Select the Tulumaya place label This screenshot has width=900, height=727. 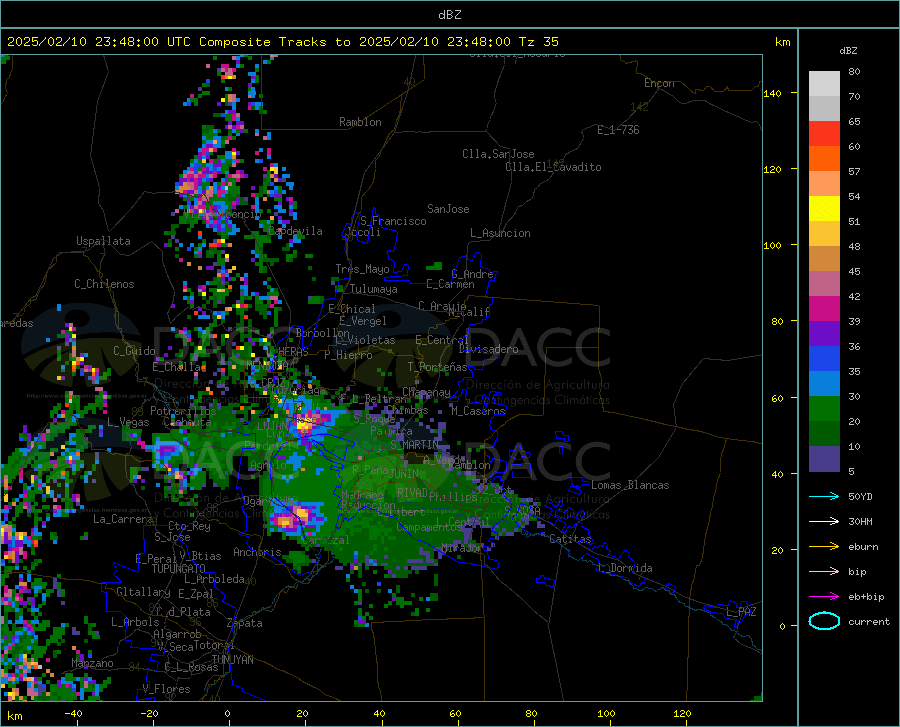pos(373,289)
